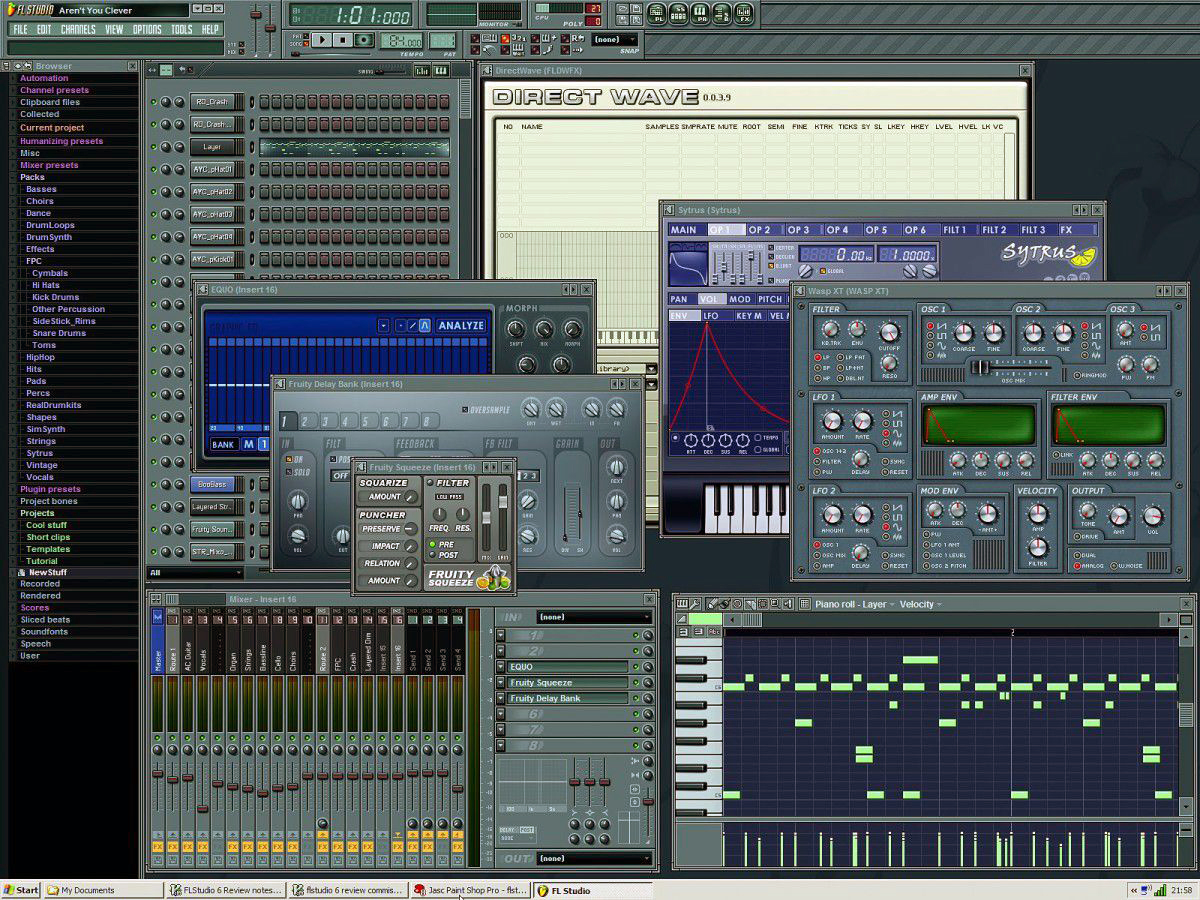Image resolution: width=1200 pixels, height=900 pixels.
Task: Switch taskbar to My Documents window
Action: (x=103, y=890)
